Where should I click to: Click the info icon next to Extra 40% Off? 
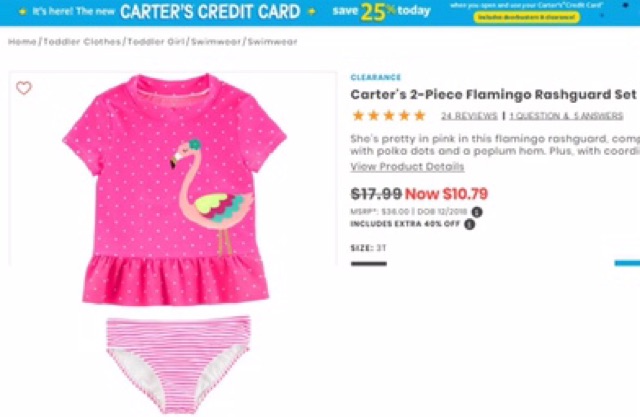coord(469,224)
